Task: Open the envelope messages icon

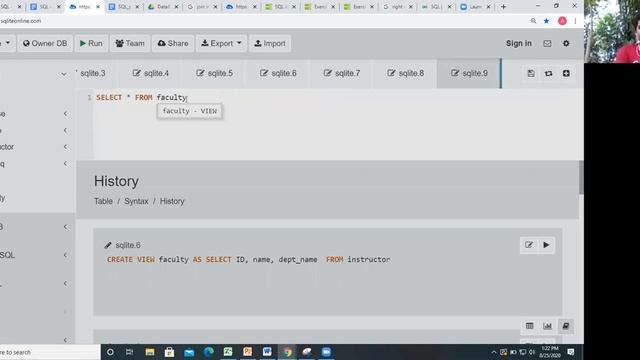Action: (547, 43)
